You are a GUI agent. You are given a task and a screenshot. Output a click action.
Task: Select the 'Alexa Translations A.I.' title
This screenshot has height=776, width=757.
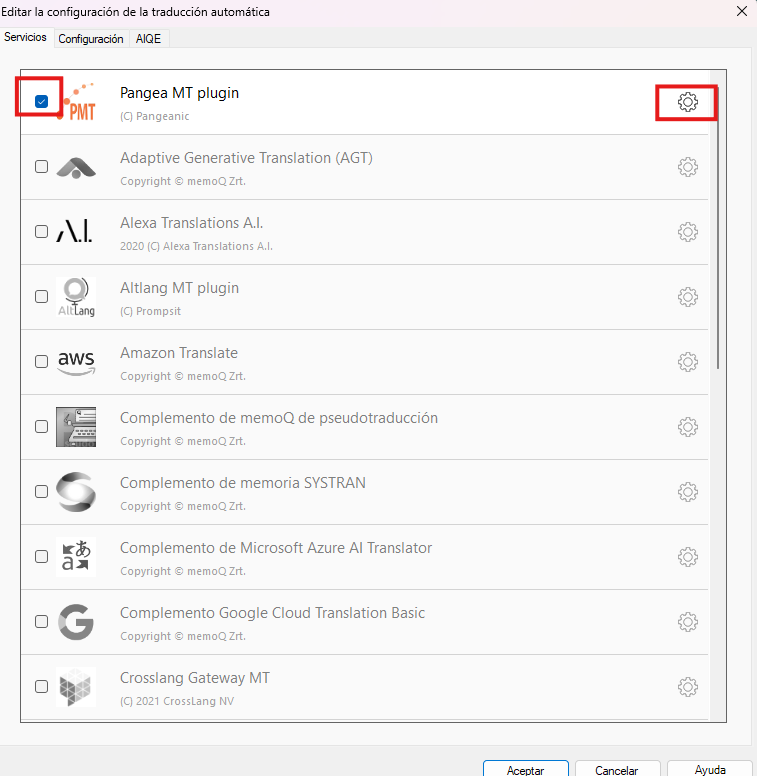click(x=191, y=223)
